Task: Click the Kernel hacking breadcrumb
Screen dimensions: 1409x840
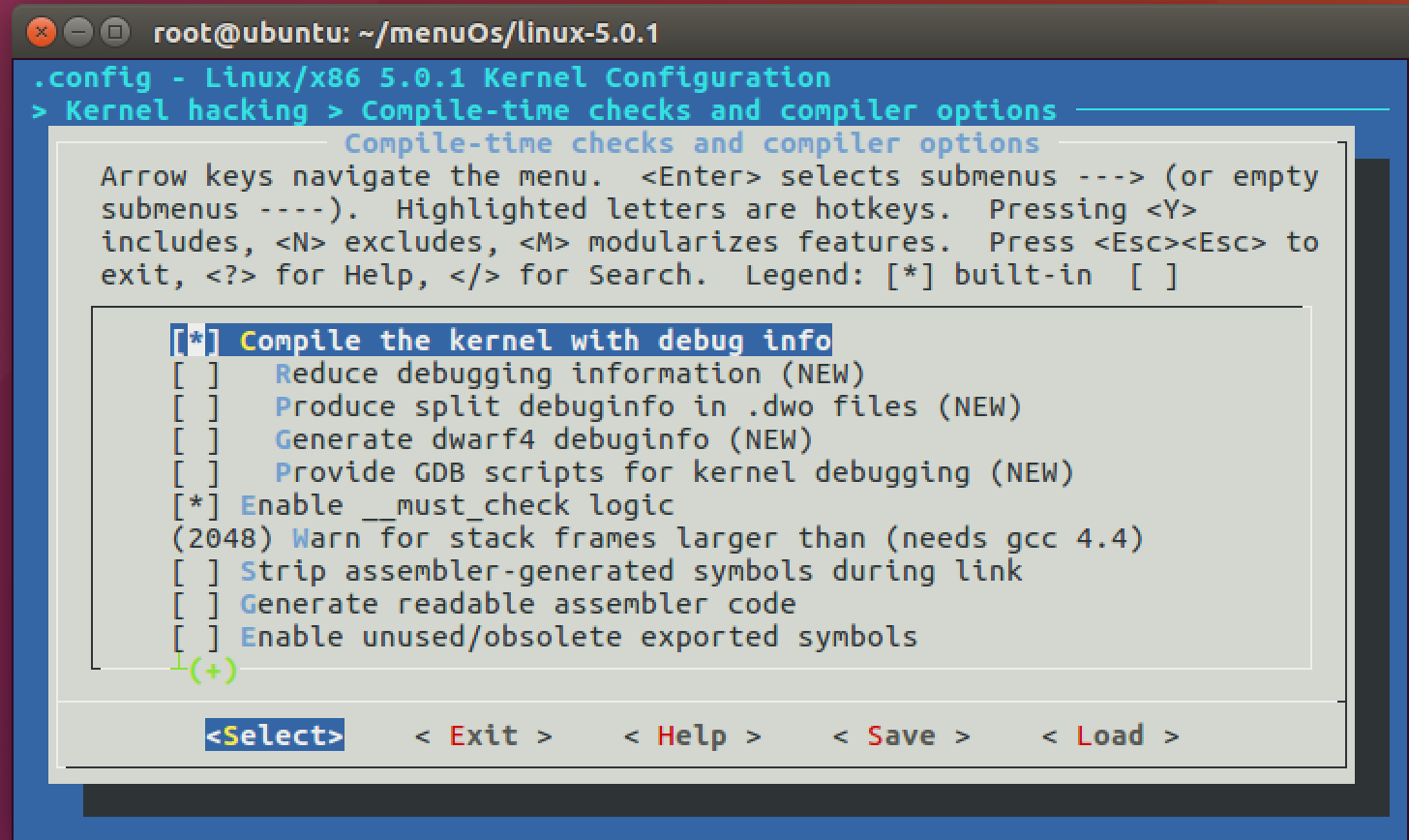Action: coord(186,110)
